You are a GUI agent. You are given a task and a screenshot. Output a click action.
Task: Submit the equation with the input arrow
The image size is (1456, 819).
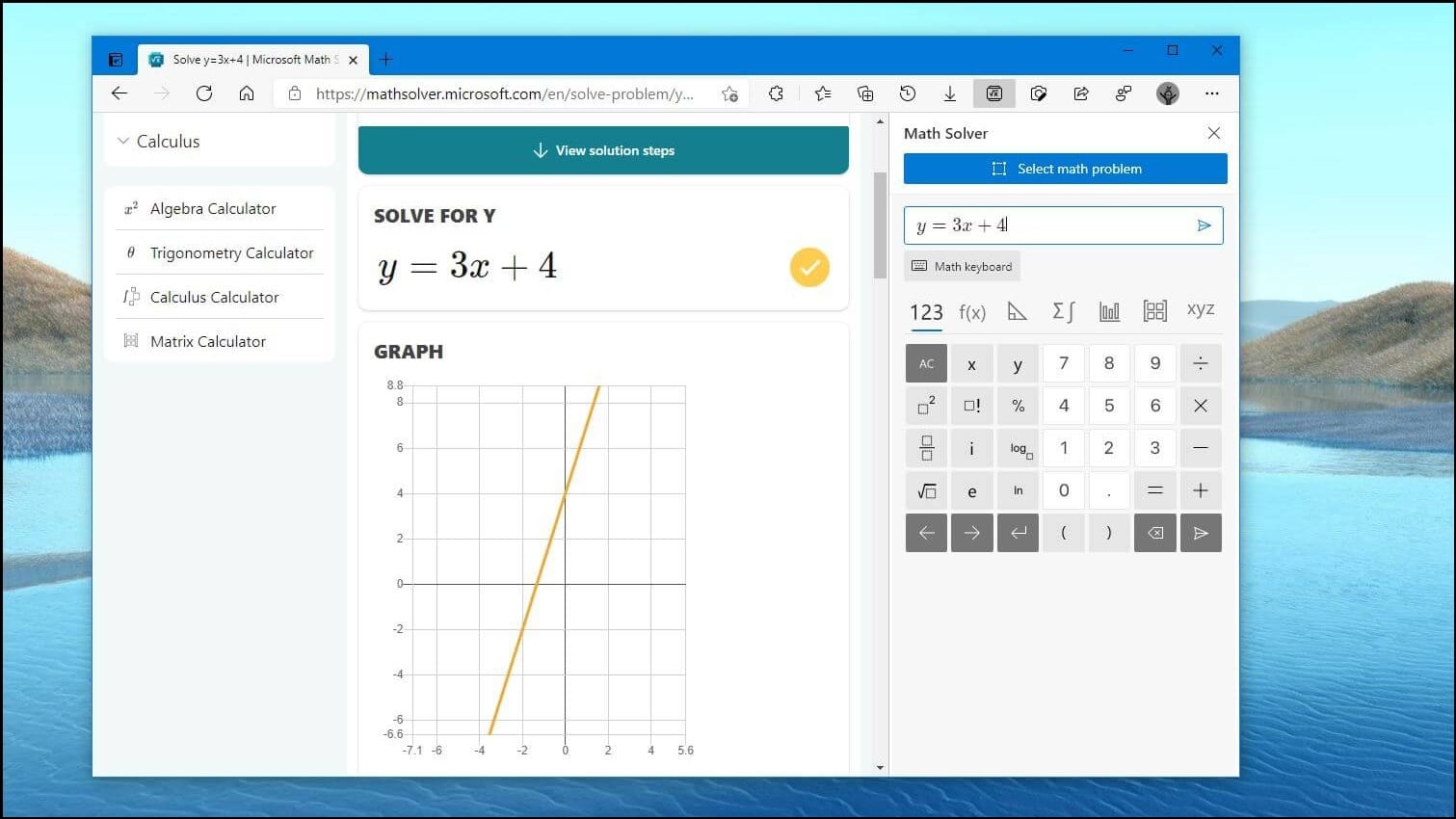click(x=1204, y=225)
